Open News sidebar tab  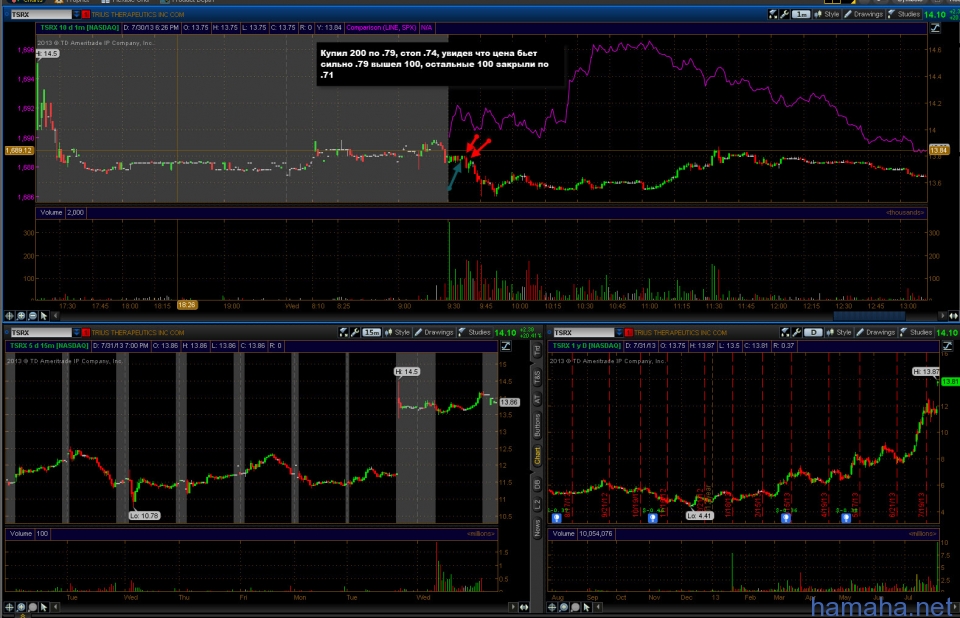click(x=537, y=527)
